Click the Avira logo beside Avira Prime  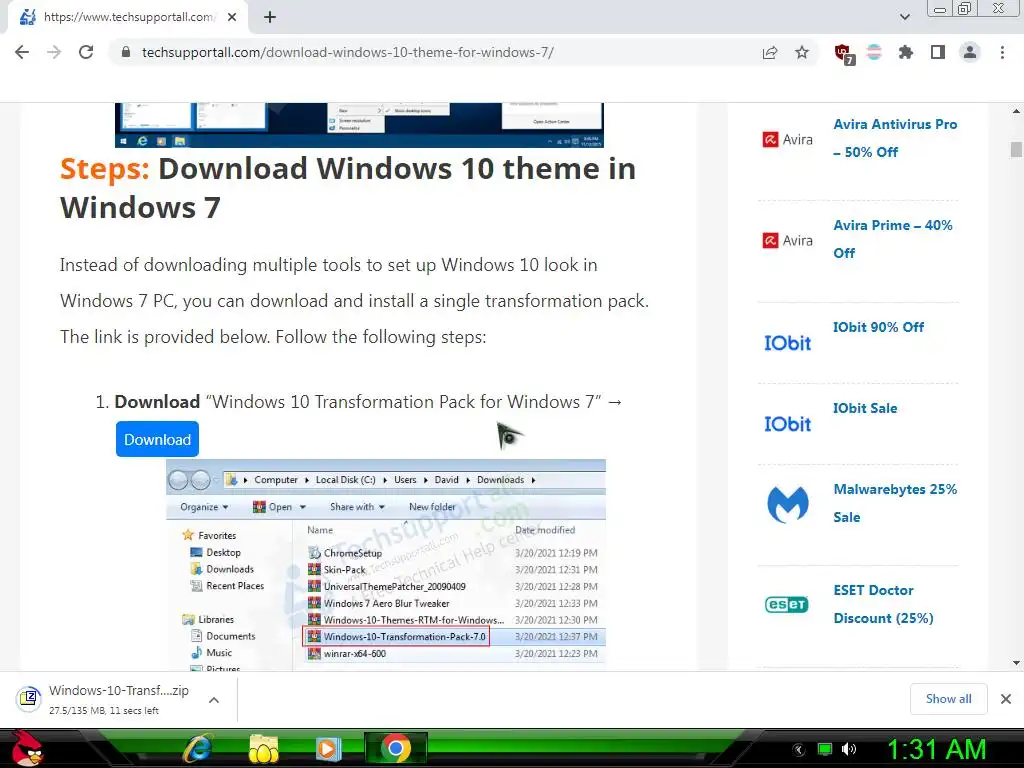coord(788,240)
